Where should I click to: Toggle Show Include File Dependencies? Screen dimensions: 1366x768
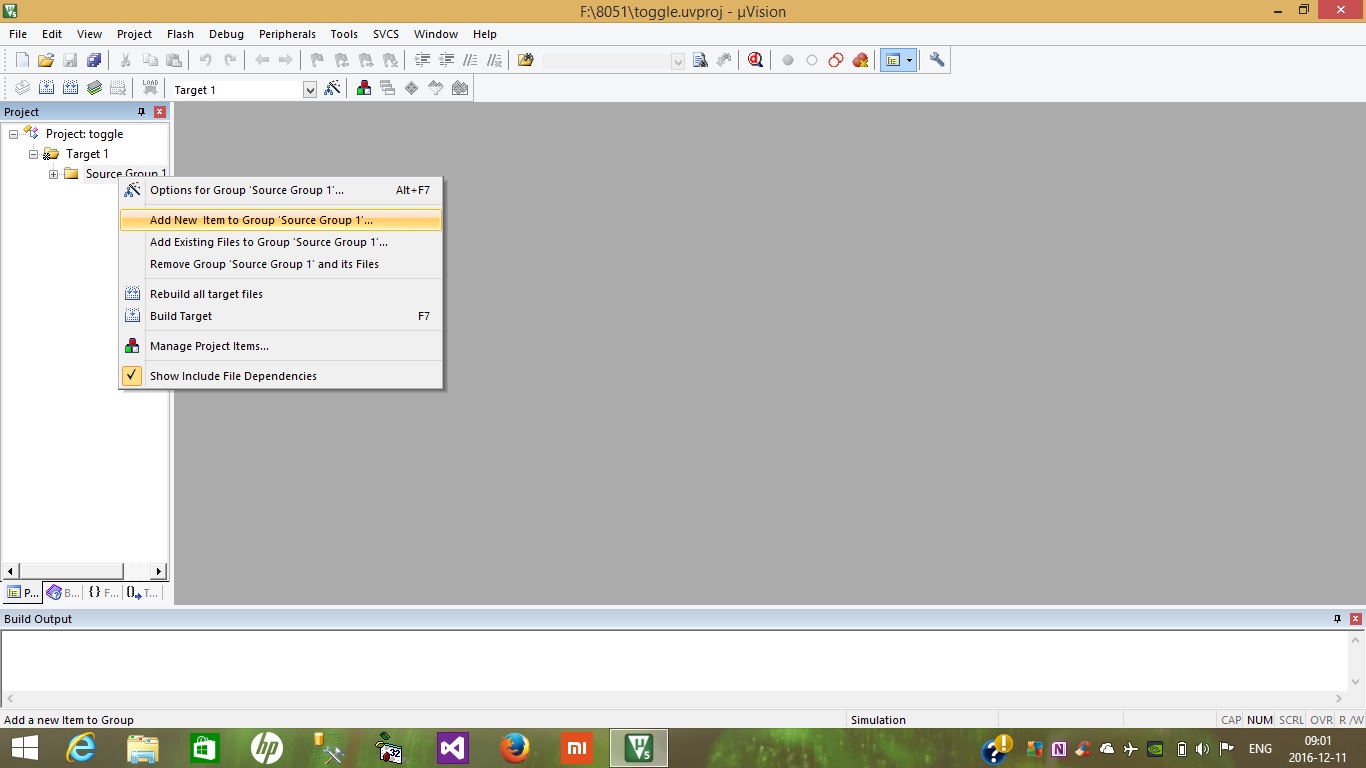(x=233, y=375)
